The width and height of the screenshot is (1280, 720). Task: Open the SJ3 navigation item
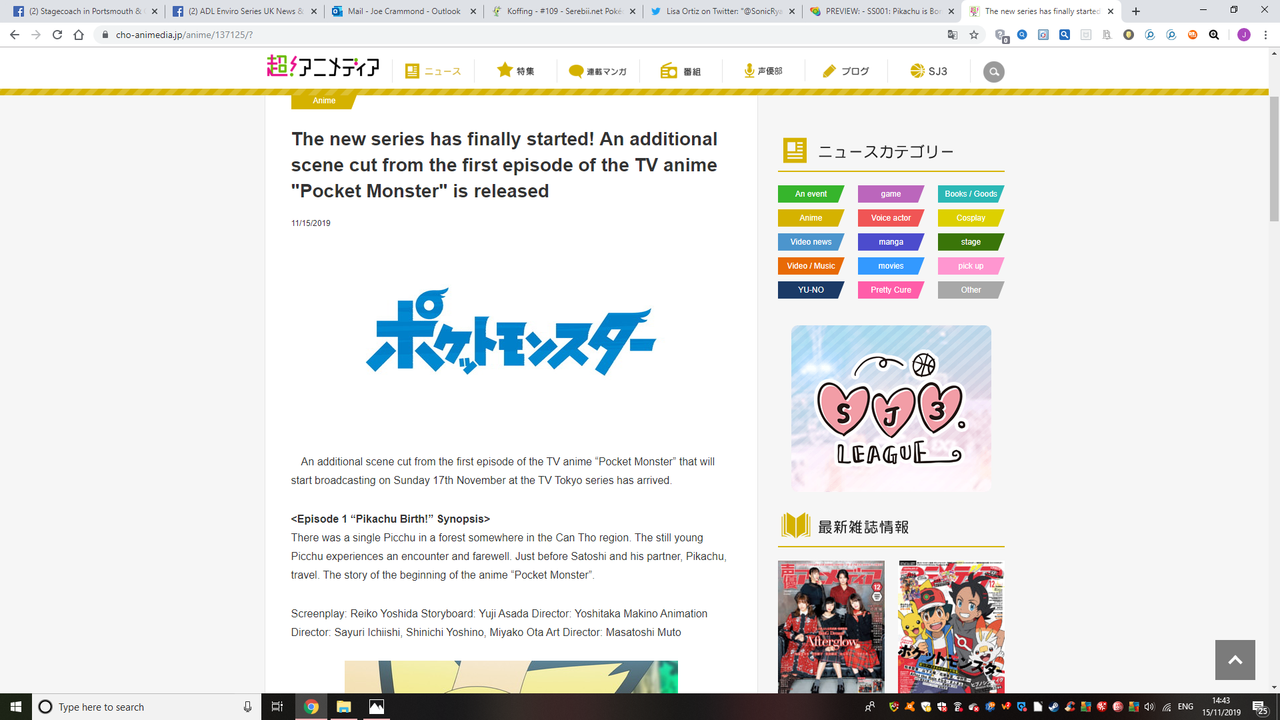tap(929, 71)
